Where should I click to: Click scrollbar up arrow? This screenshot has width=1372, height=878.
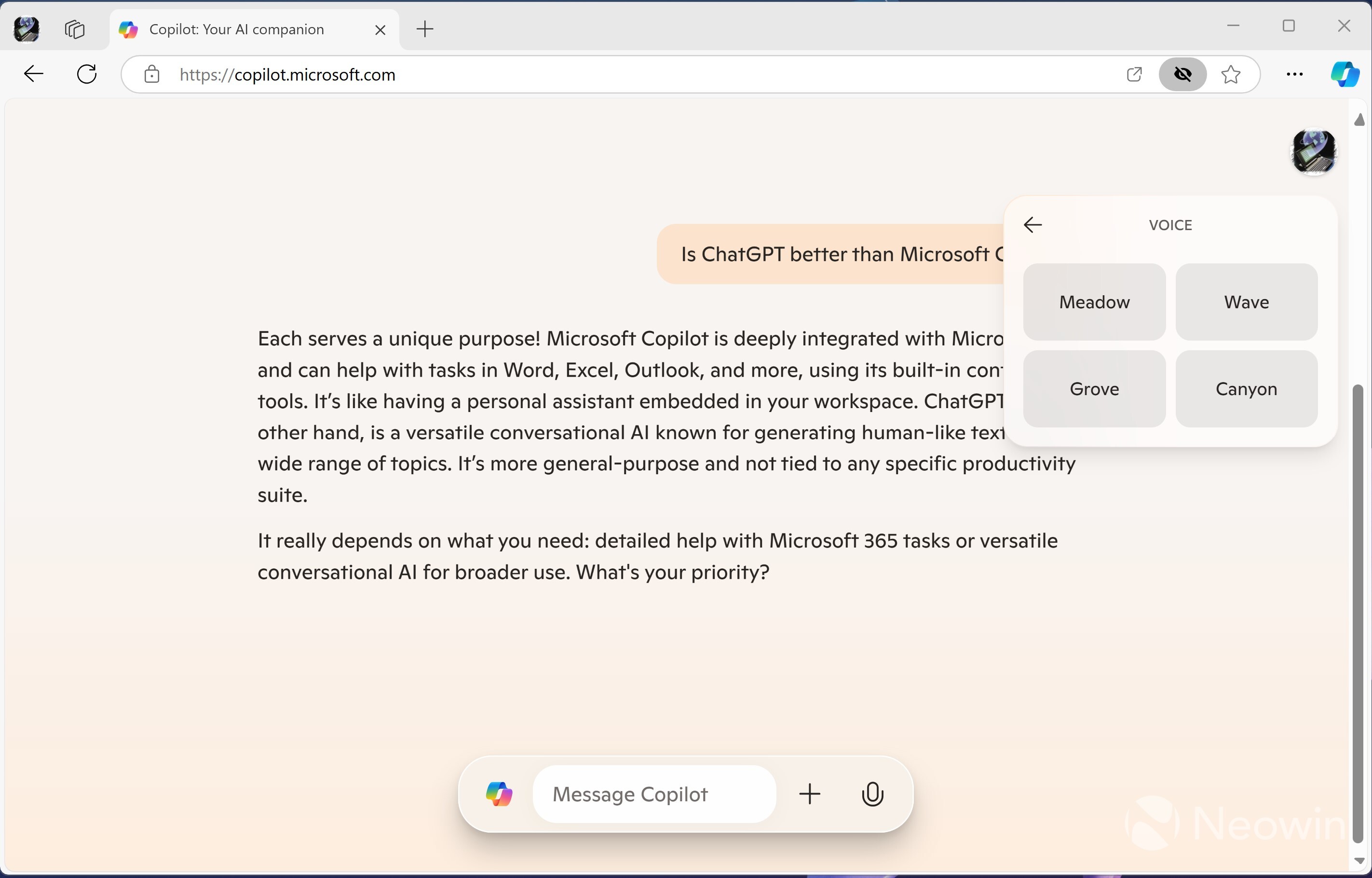(x=1360, y=119)
